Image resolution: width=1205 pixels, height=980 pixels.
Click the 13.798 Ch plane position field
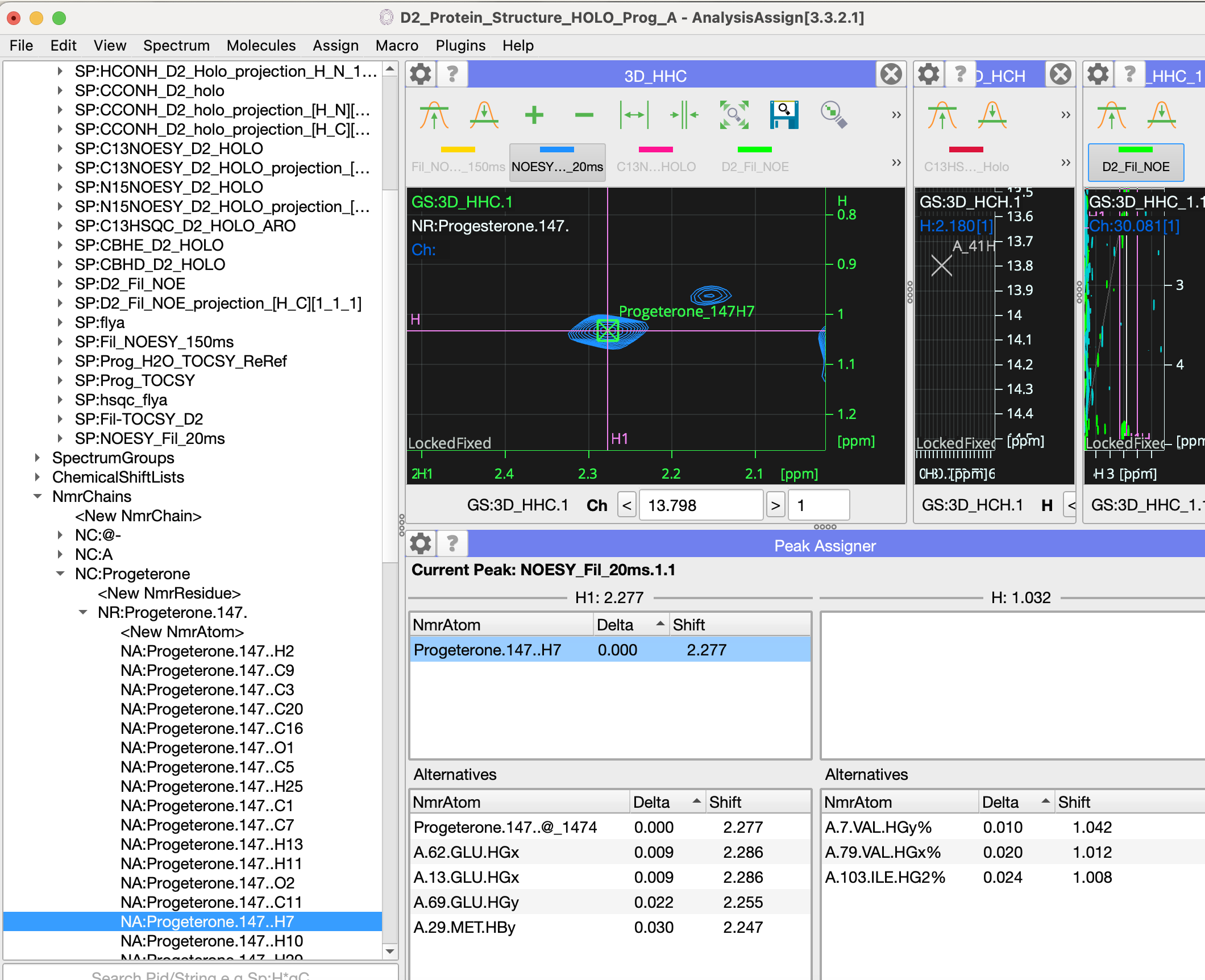pos(701,505)
